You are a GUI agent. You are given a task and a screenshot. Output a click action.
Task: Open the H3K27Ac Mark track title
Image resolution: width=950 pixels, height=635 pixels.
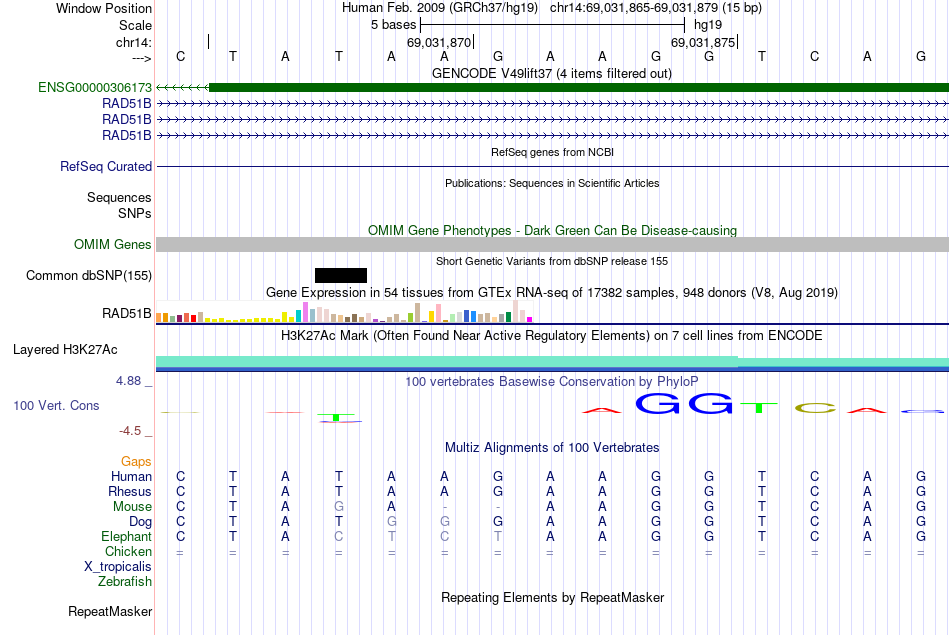tap(552, 336)
